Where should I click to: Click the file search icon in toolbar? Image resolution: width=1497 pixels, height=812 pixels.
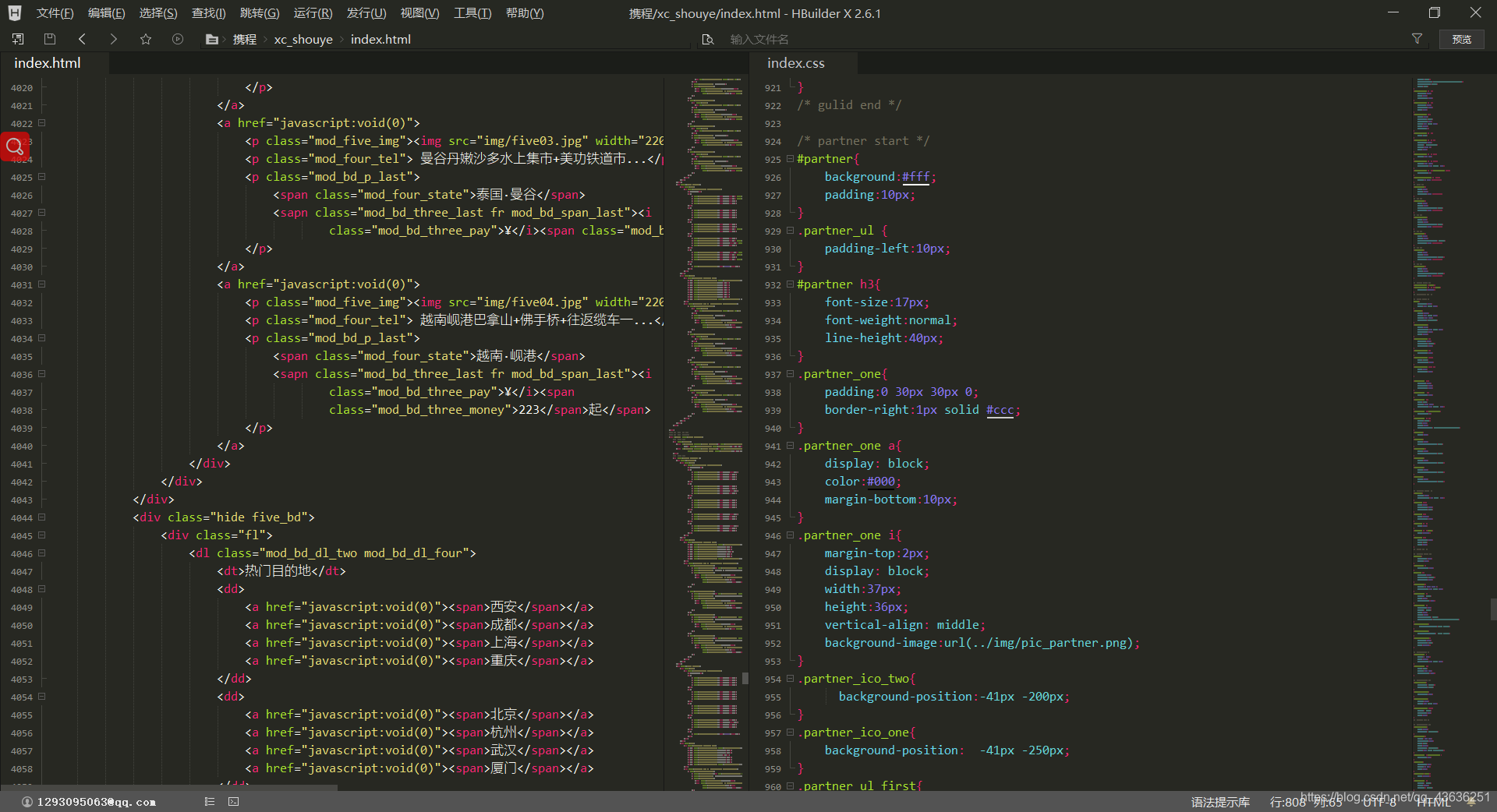[708, 39]
